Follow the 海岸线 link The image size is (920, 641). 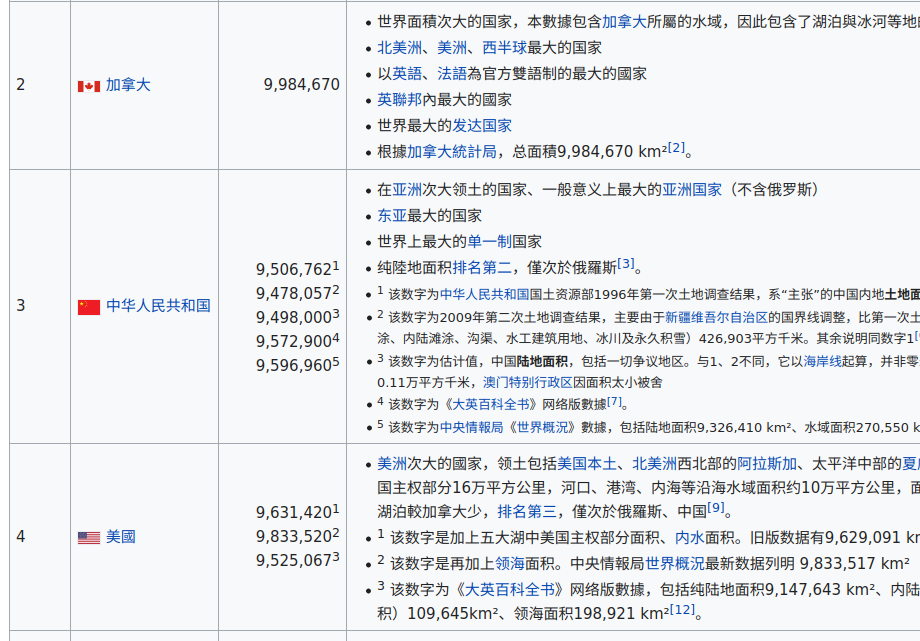tap(822, 362)
